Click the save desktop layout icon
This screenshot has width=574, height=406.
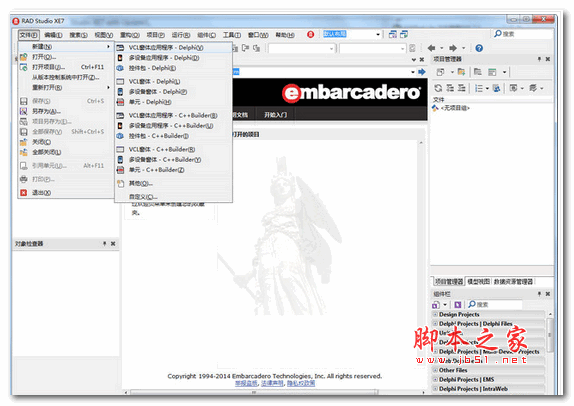(x=392, y=34)
